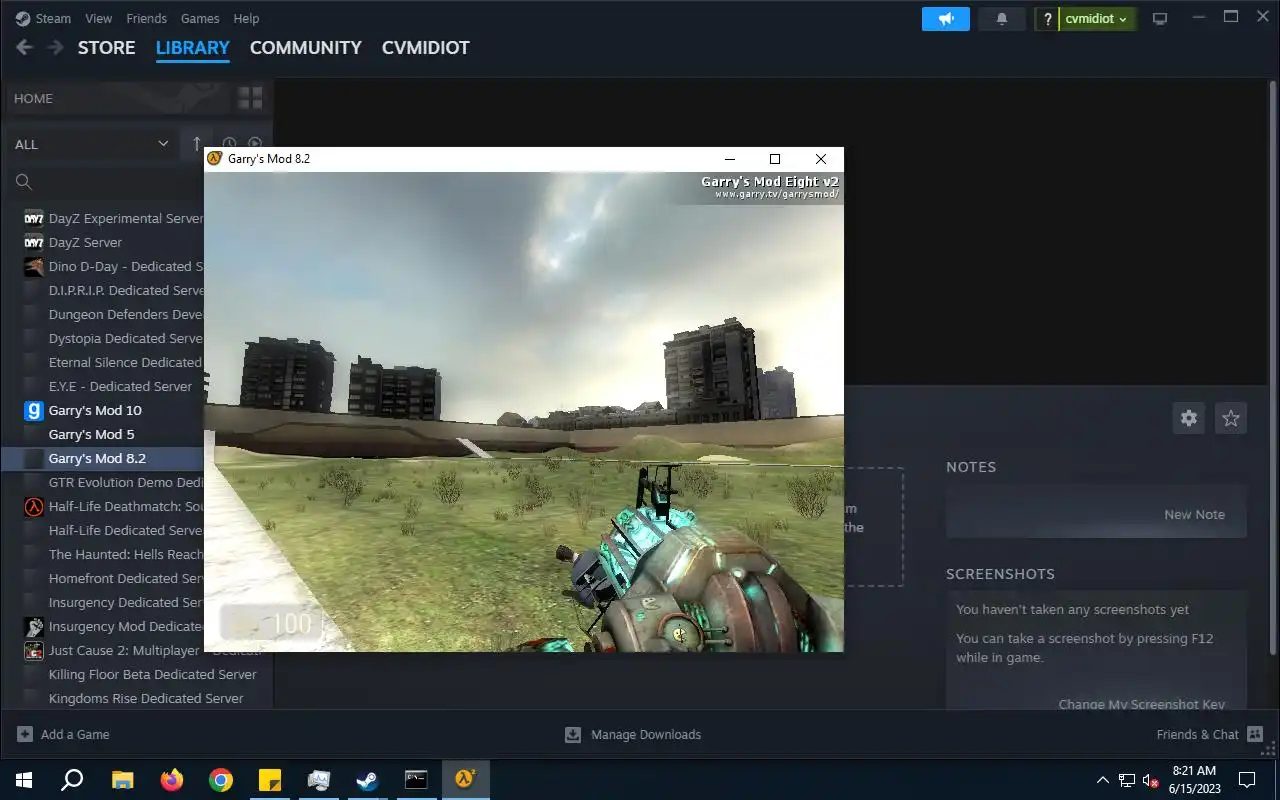Image resolution: width=1280 pixels, height=800 pixels.
Task: Open the COMMUNITY tab
Action: [305, 47]
